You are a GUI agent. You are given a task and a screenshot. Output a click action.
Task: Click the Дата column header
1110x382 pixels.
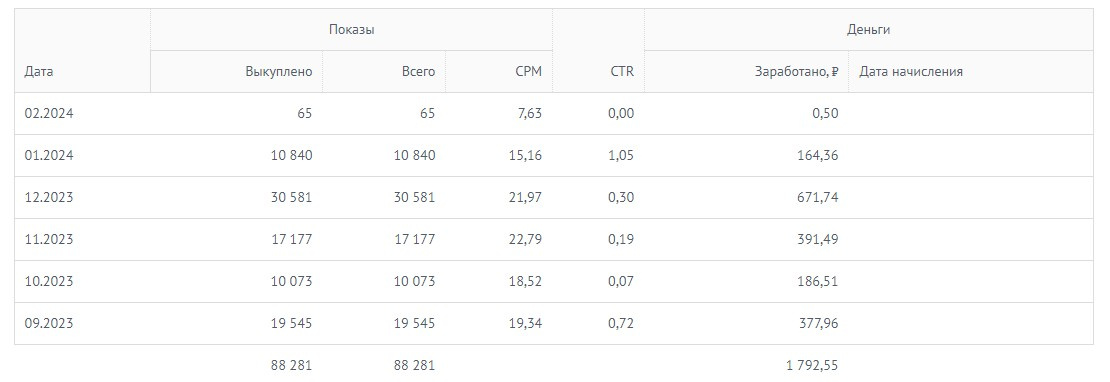point(39,71)
